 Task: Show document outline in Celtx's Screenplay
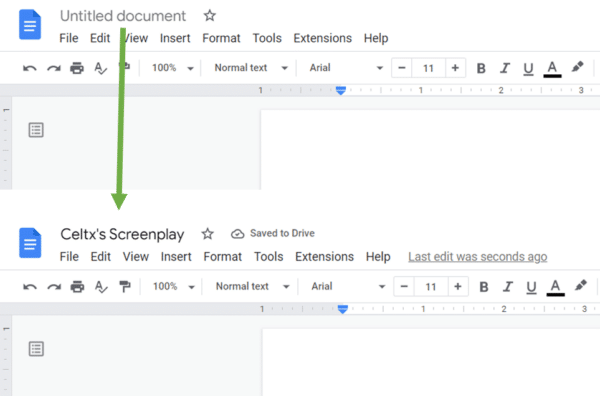36,349
